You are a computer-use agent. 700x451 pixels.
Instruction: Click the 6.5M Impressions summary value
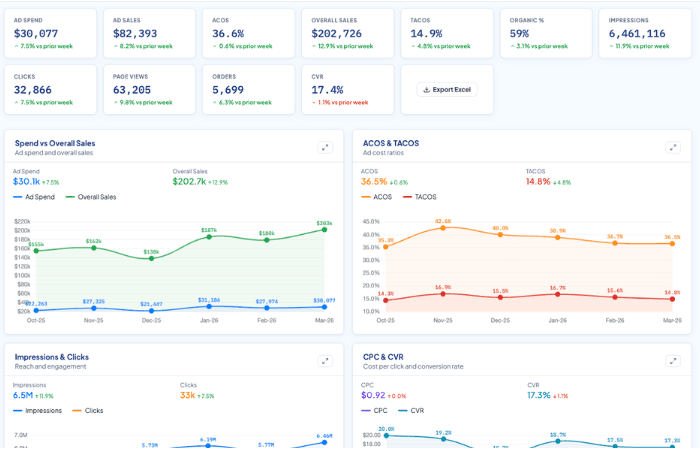tap(23, 395)
